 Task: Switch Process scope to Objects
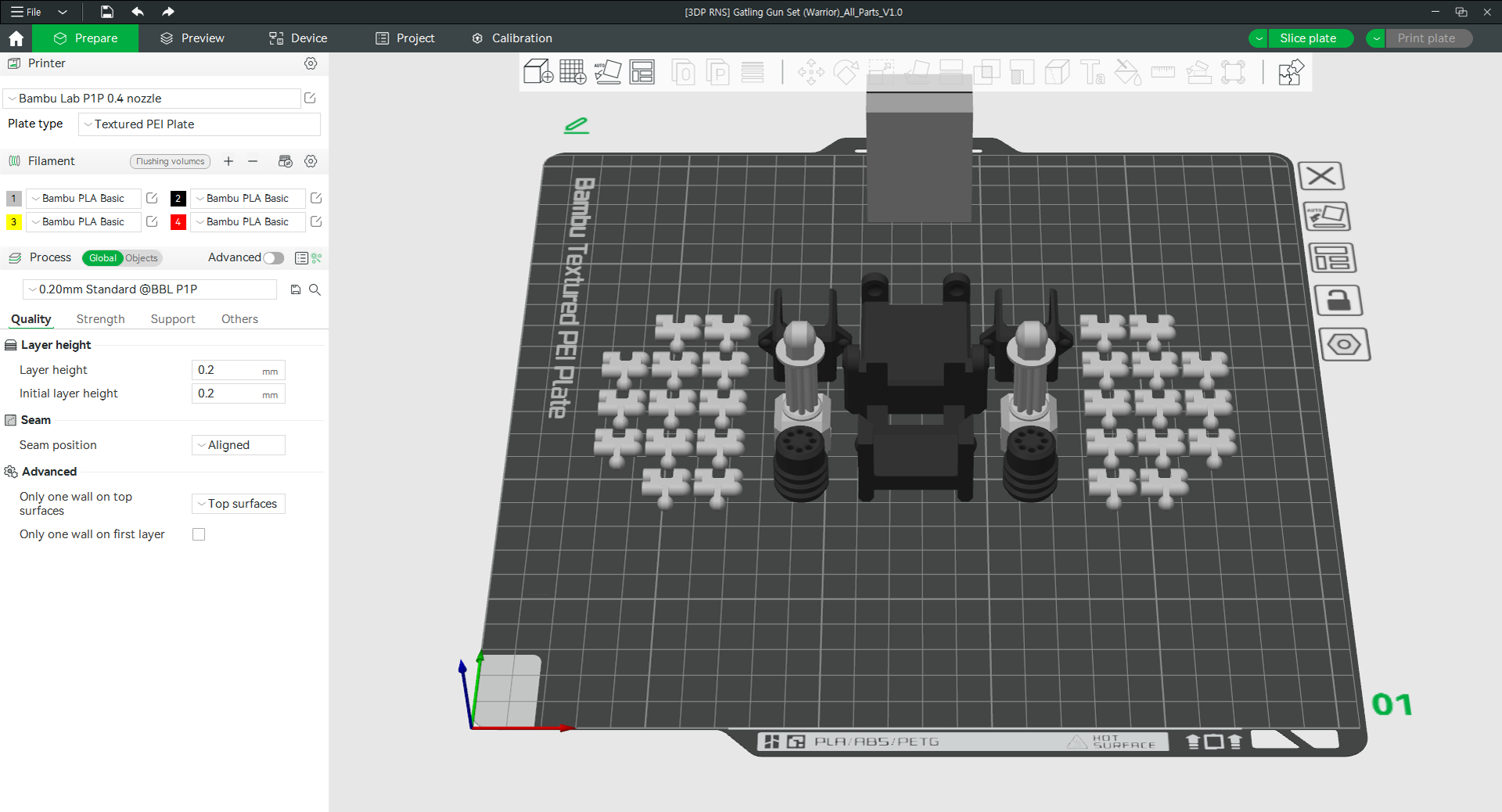pos(142,258)
